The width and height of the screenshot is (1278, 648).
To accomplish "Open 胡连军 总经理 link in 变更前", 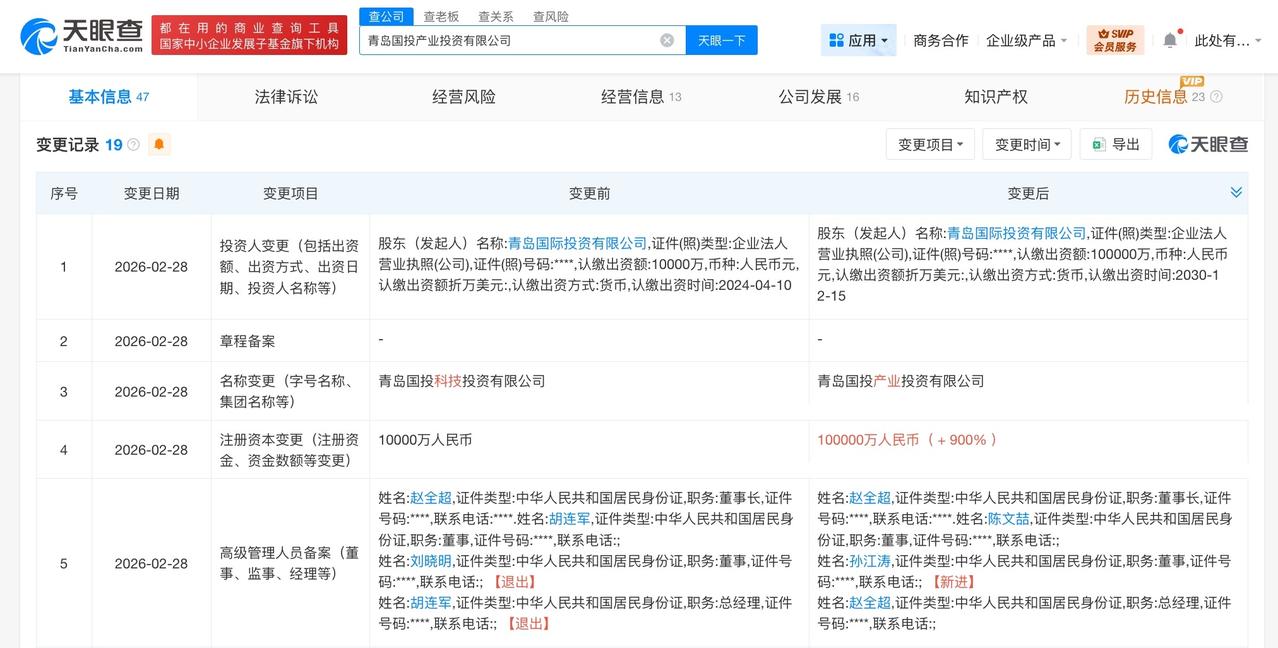I will click(x=430, y=603).
